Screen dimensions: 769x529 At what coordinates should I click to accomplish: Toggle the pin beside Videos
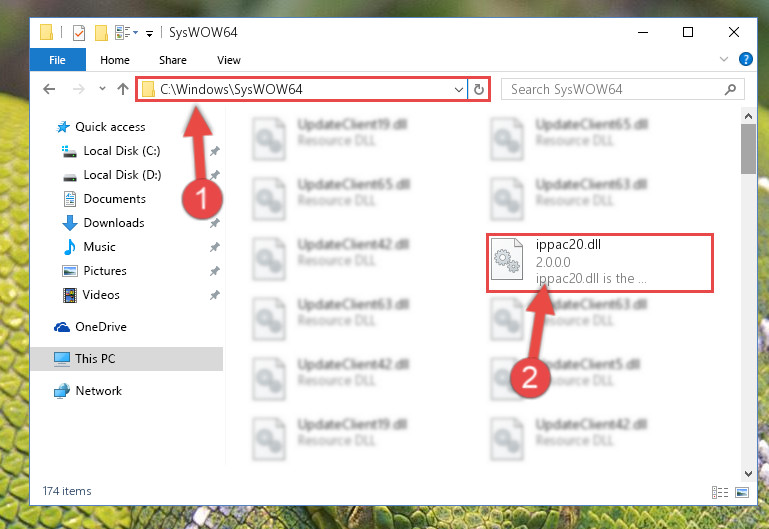214,295
